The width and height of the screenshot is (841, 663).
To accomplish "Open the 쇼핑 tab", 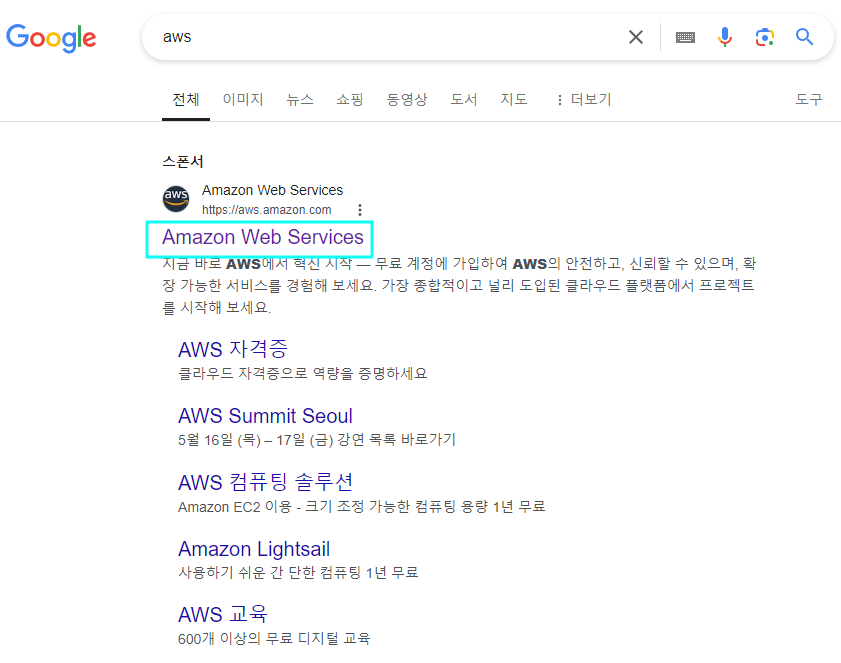I will pos(350,99).
